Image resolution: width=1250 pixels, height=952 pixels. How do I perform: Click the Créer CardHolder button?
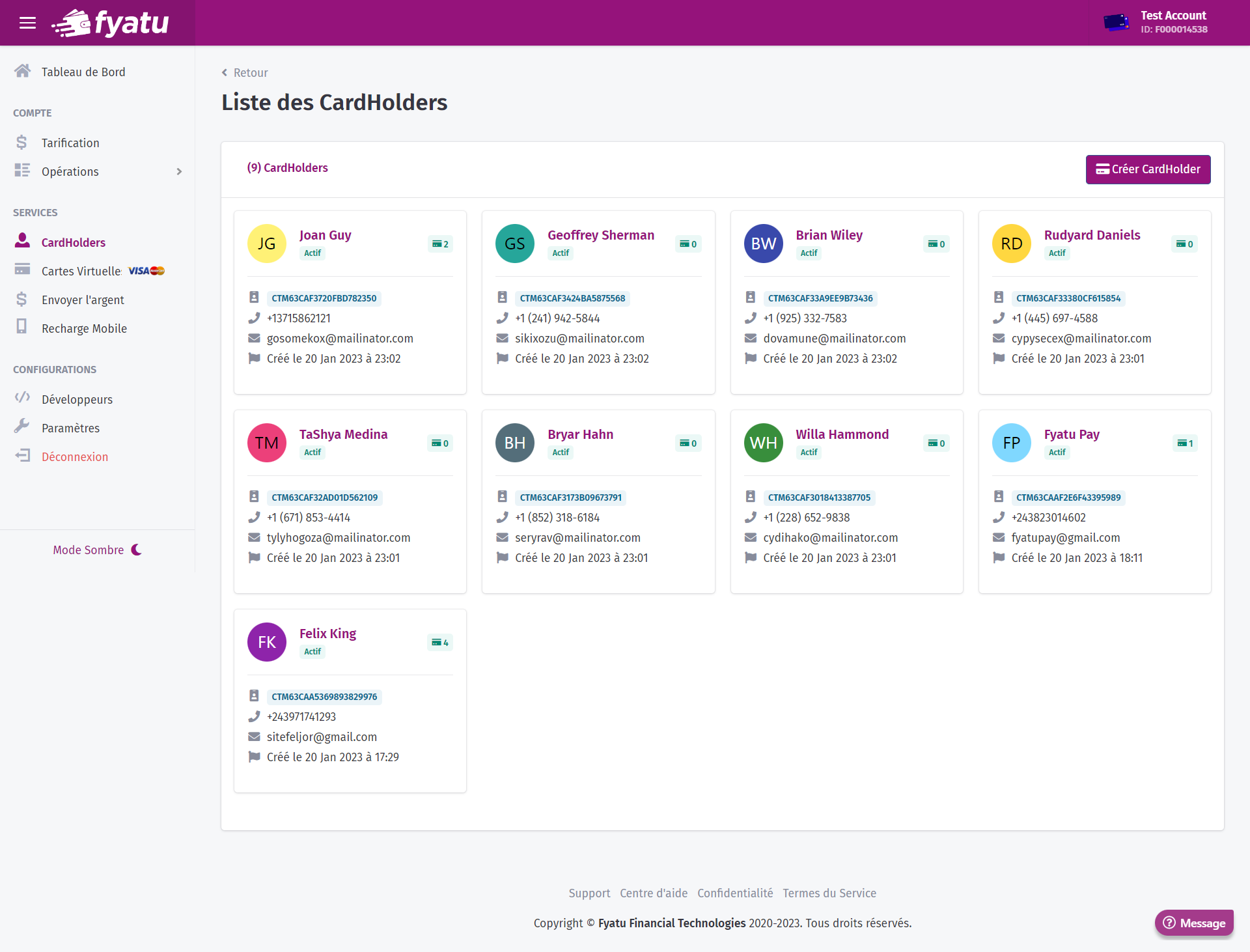coord(1148,169)
